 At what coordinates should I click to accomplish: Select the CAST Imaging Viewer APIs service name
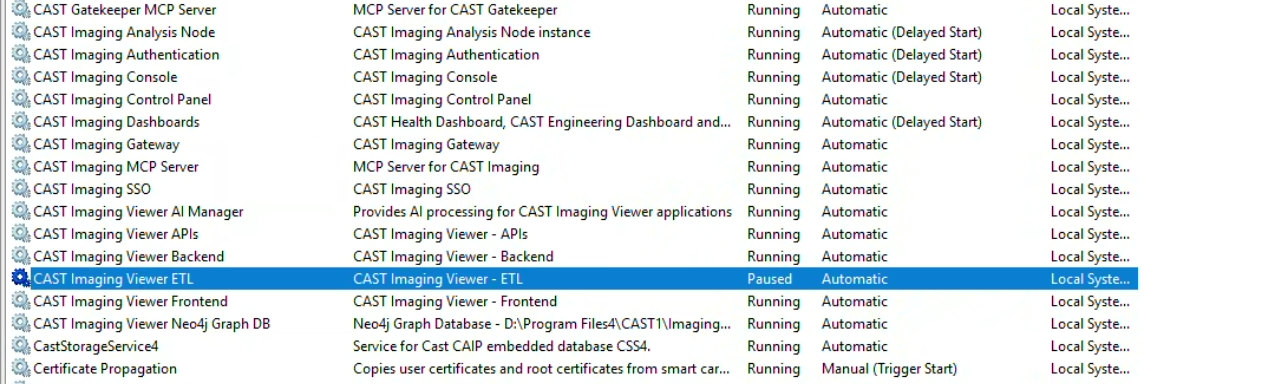(x=115, y=234)
